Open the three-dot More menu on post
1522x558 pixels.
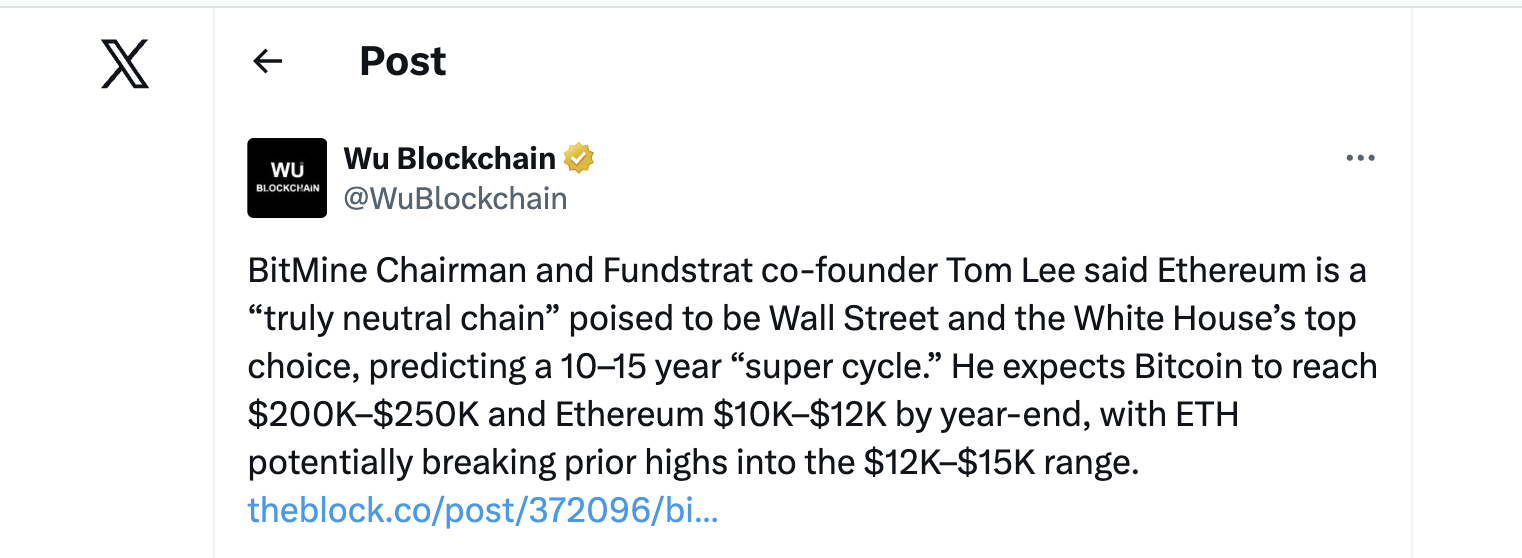tap(1360, 158)
